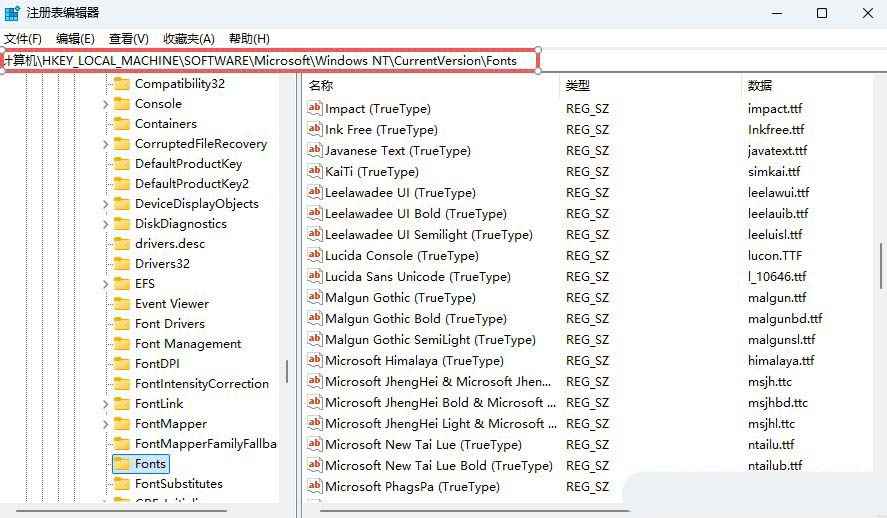Click the ab icon beside Malgun Gothic Bold
Viewport: 887px width, 518px height.
click(315, 317)
